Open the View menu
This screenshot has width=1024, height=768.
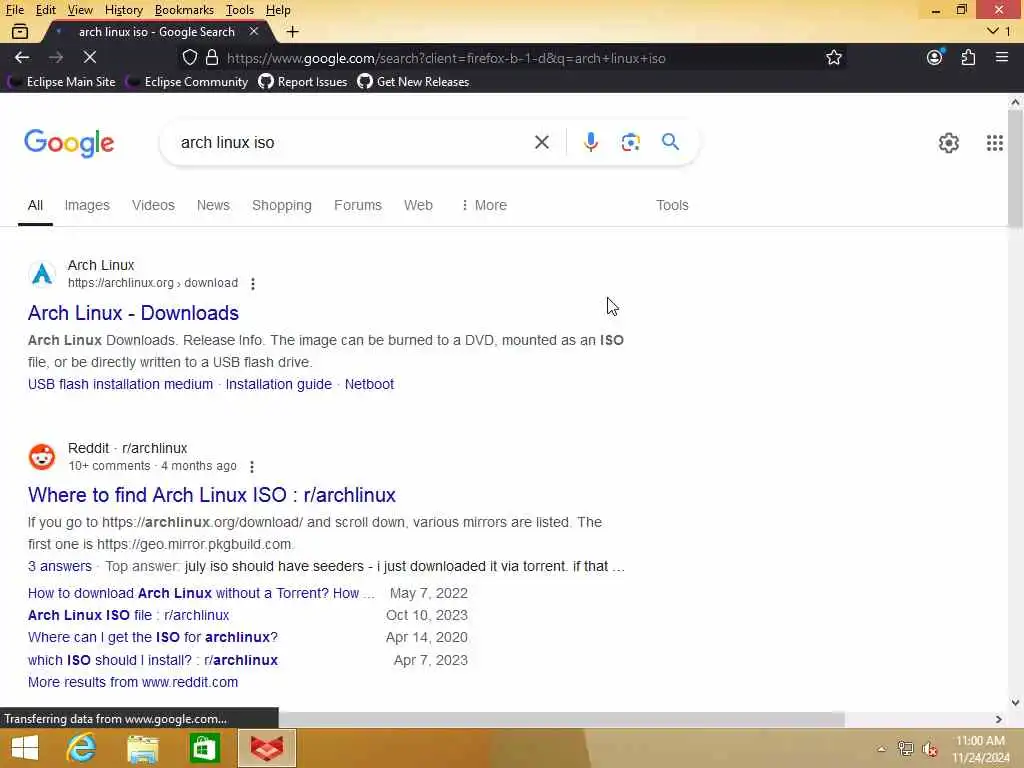coord(80,10)
